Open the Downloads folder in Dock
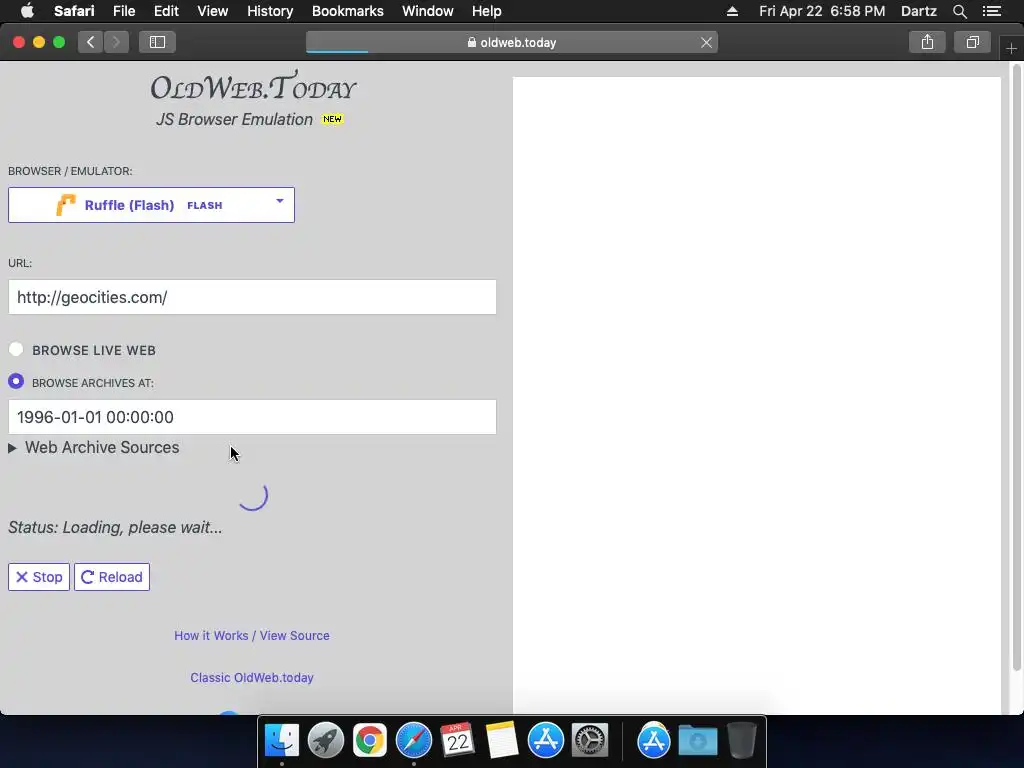Screen dimensions: 1024x768 click(x=697, y=741)
